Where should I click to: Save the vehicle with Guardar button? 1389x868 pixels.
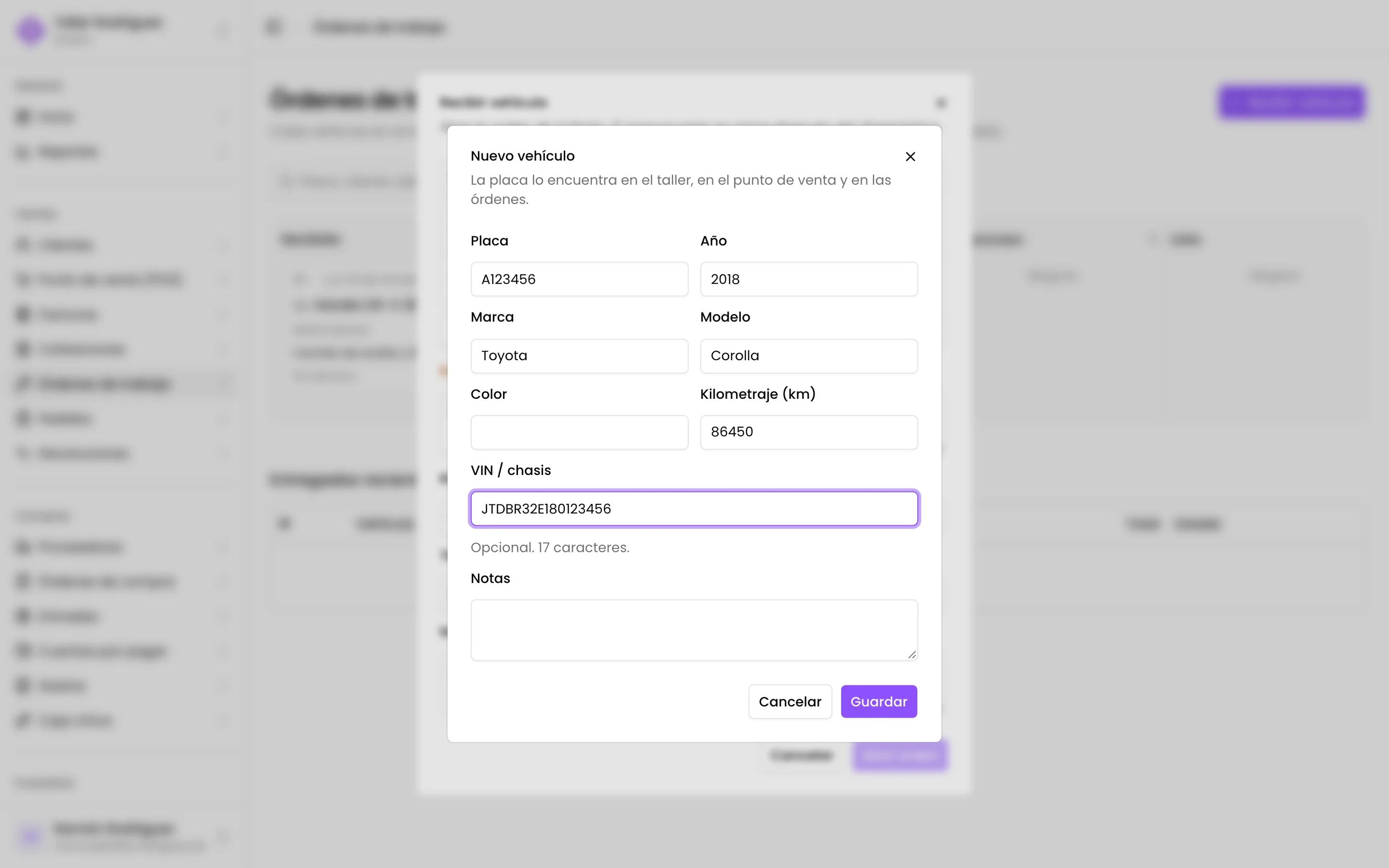(x=879, y=702)
